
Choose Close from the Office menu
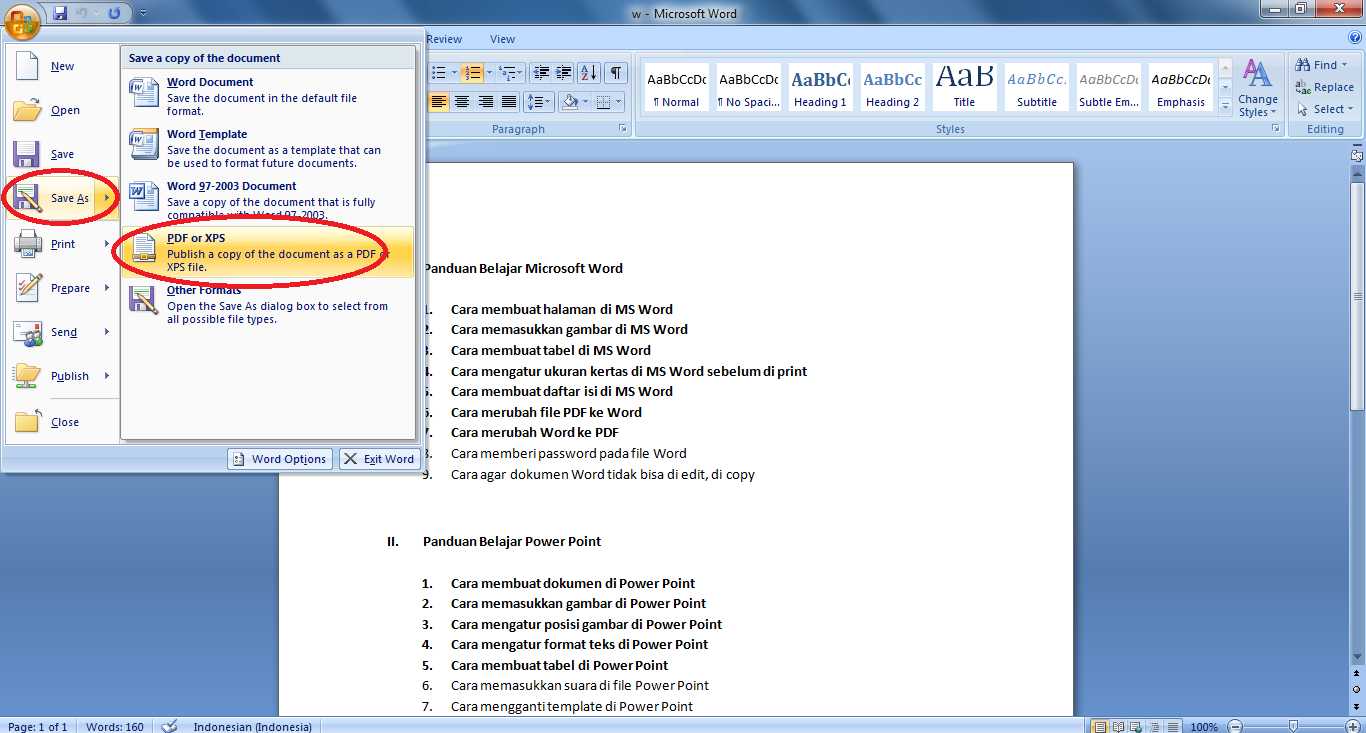point(62,422)
